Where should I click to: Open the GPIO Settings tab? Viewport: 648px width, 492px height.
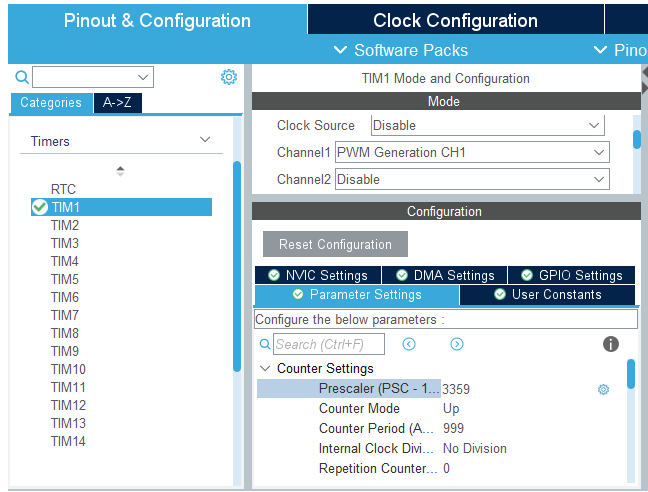click(571, 275)
